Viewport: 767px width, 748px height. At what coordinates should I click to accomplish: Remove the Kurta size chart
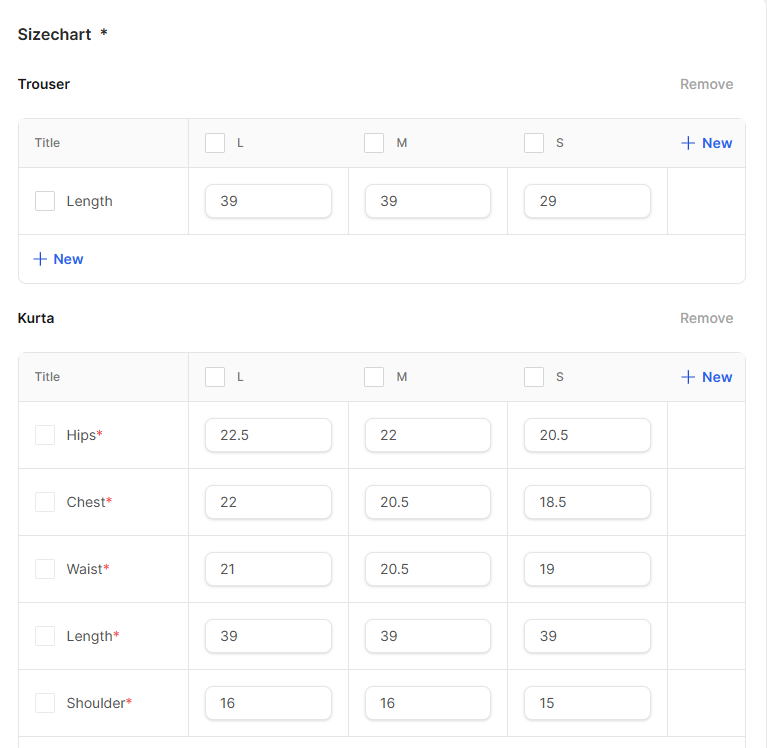pos(706,318)
